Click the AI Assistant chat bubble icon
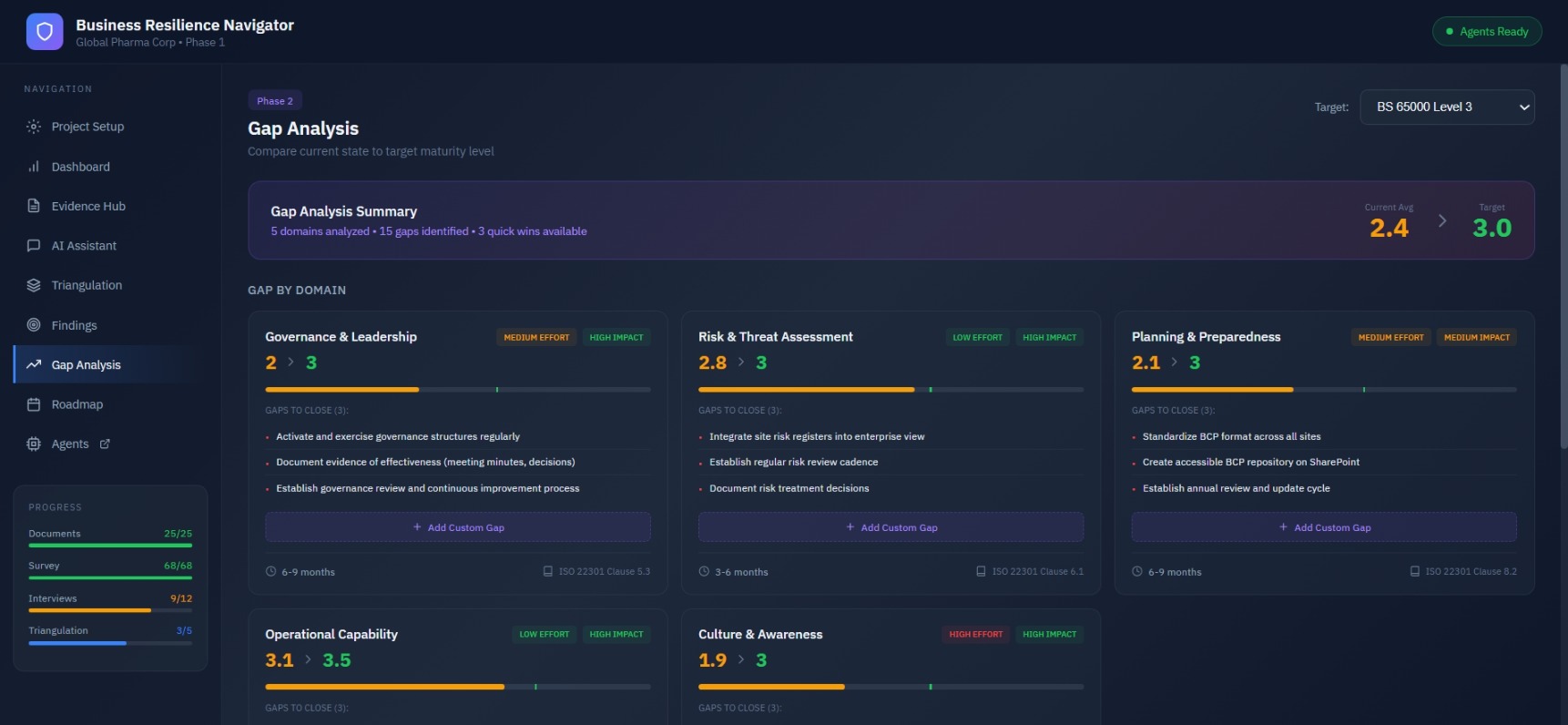Viewport: 1568px width, 725px height. (34, 246)
